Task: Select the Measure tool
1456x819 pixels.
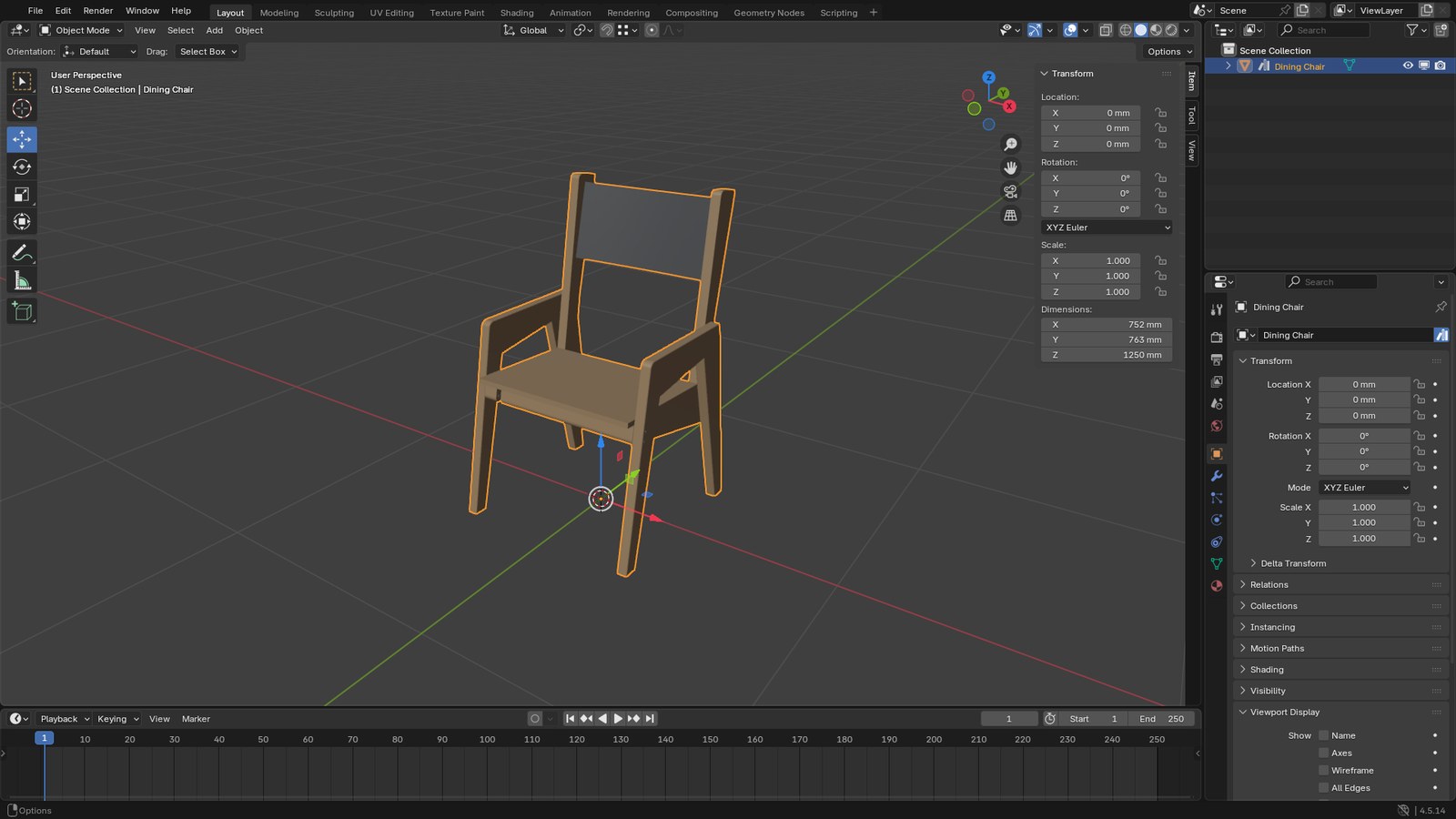Action: (22, 281)
